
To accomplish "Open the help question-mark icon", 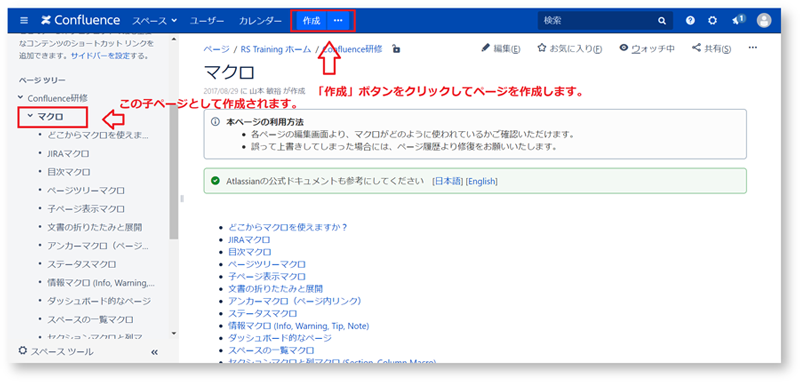I will pos(690,21).
